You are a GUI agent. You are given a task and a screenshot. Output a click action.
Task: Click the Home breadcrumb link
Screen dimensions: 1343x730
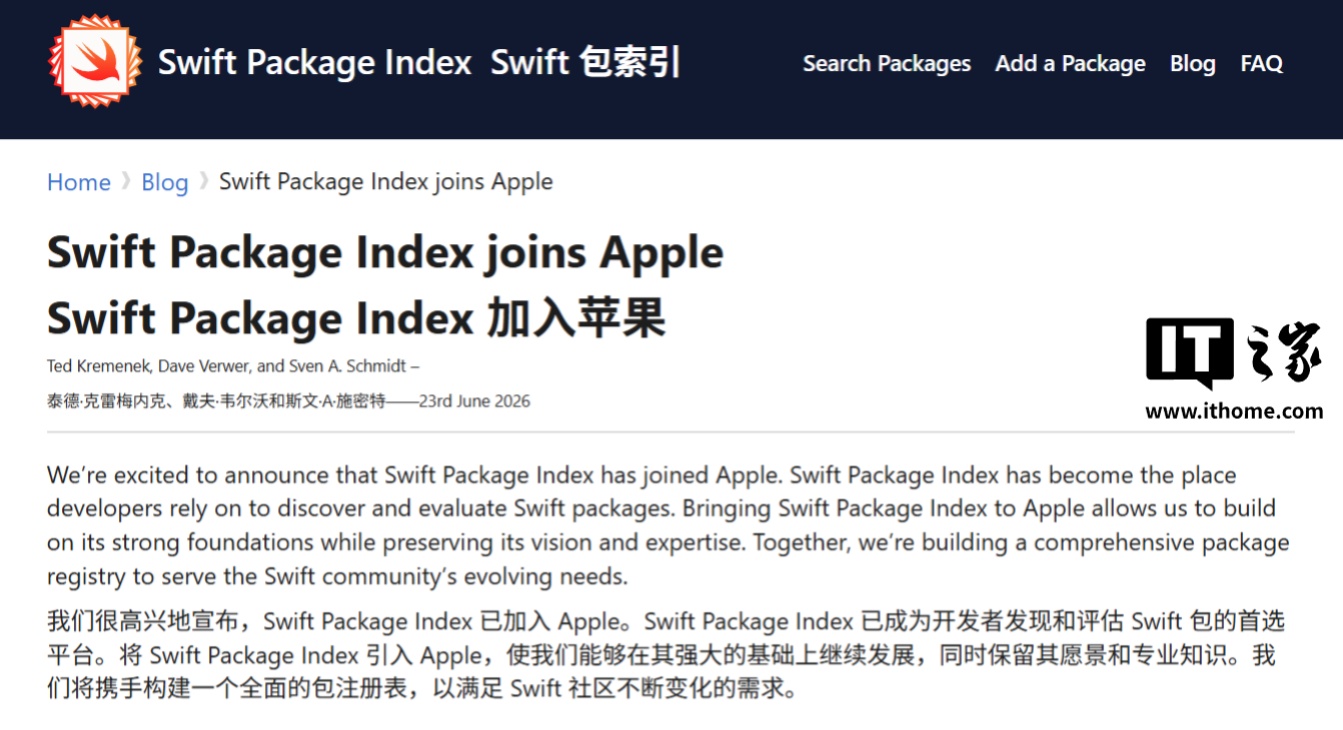click(x=79, y=182)
